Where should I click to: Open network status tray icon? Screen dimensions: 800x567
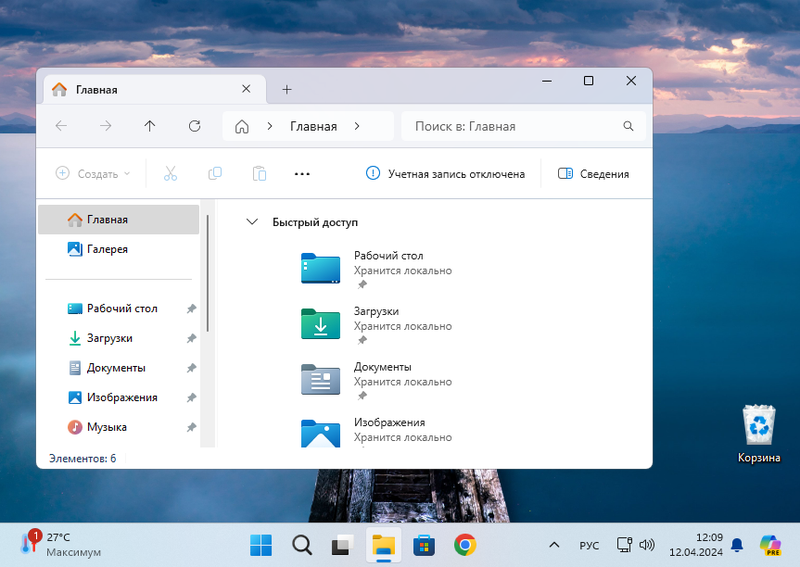pos(624,545)
